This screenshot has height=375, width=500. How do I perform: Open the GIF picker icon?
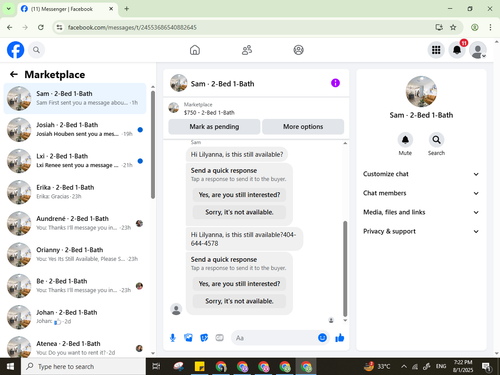[x=219, y=338]
